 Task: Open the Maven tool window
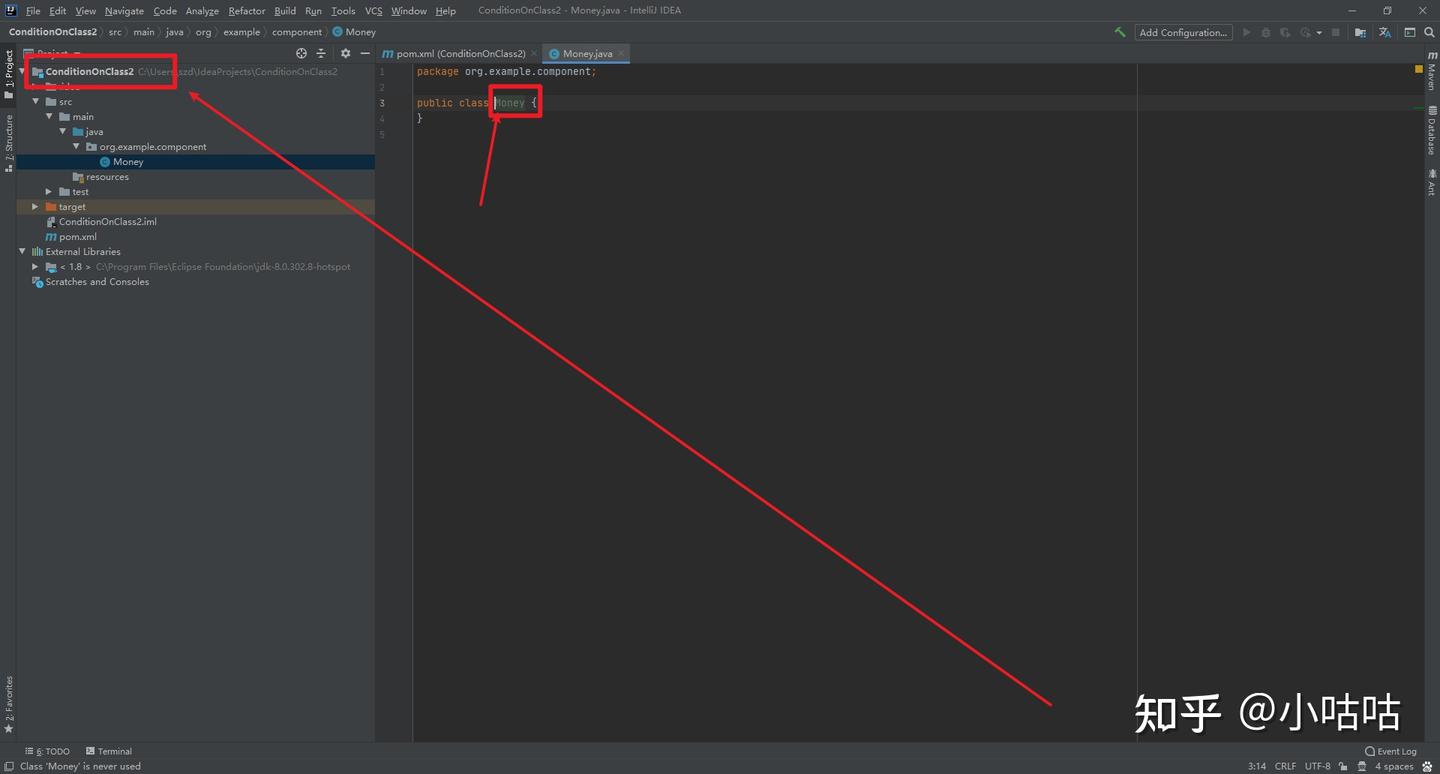(x=1432, y=71)
